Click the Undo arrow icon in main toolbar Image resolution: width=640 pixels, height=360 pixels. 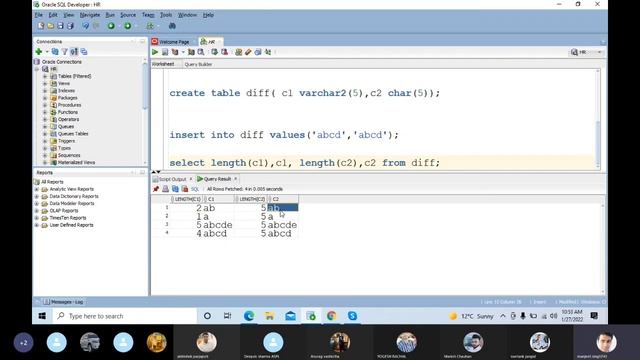[85, 26]
